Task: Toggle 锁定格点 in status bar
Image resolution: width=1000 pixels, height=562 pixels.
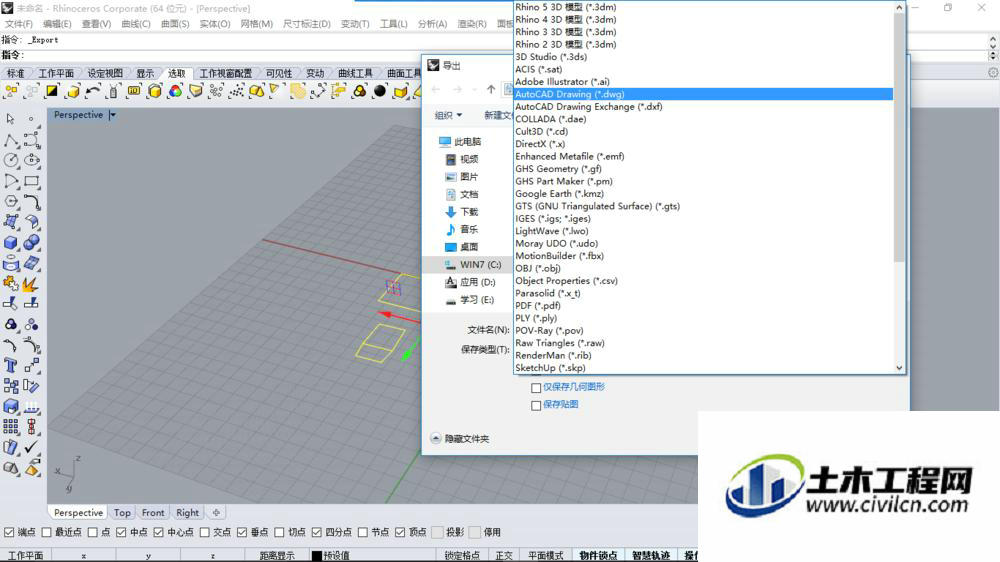Action: [462, 556]
